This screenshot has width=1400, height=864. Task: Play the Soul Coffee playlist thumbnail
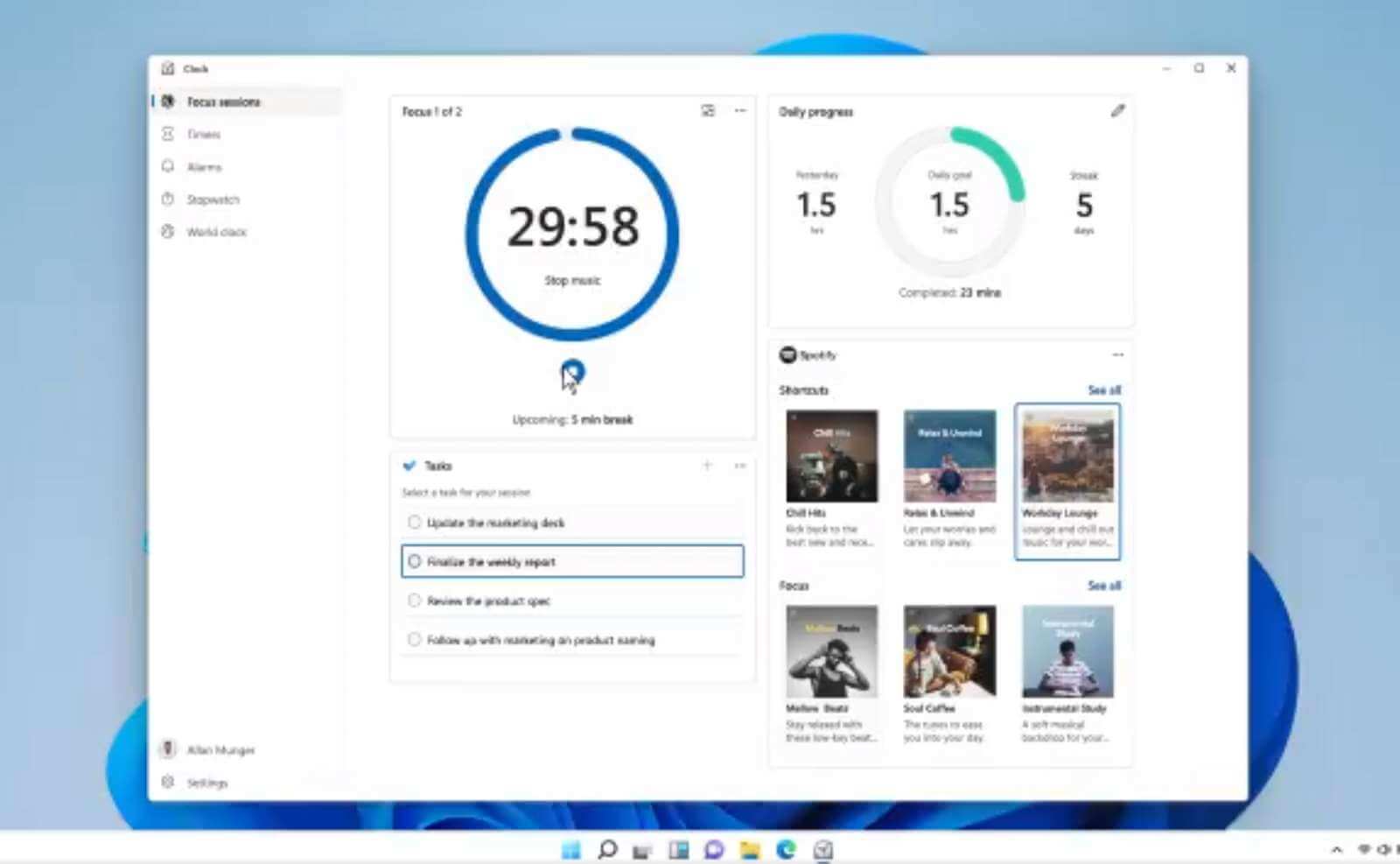949,651
